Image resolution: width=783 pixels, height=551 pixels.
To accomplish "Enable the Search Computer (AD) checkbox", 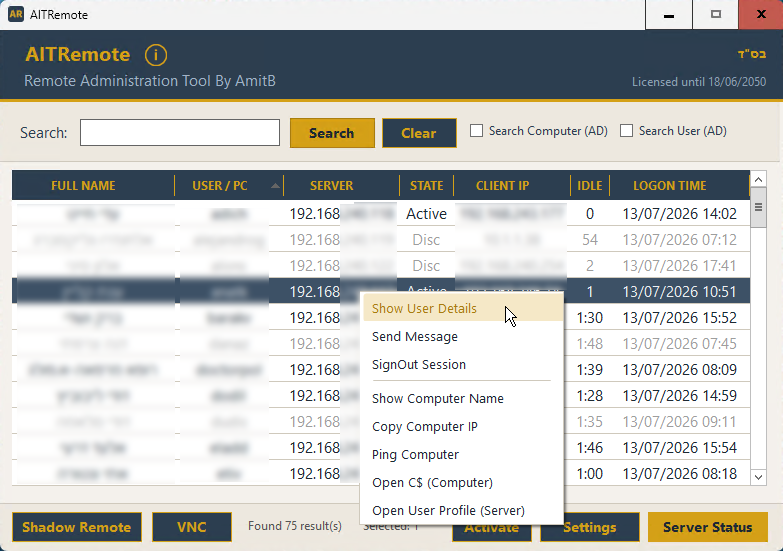I will coord(476,131).
